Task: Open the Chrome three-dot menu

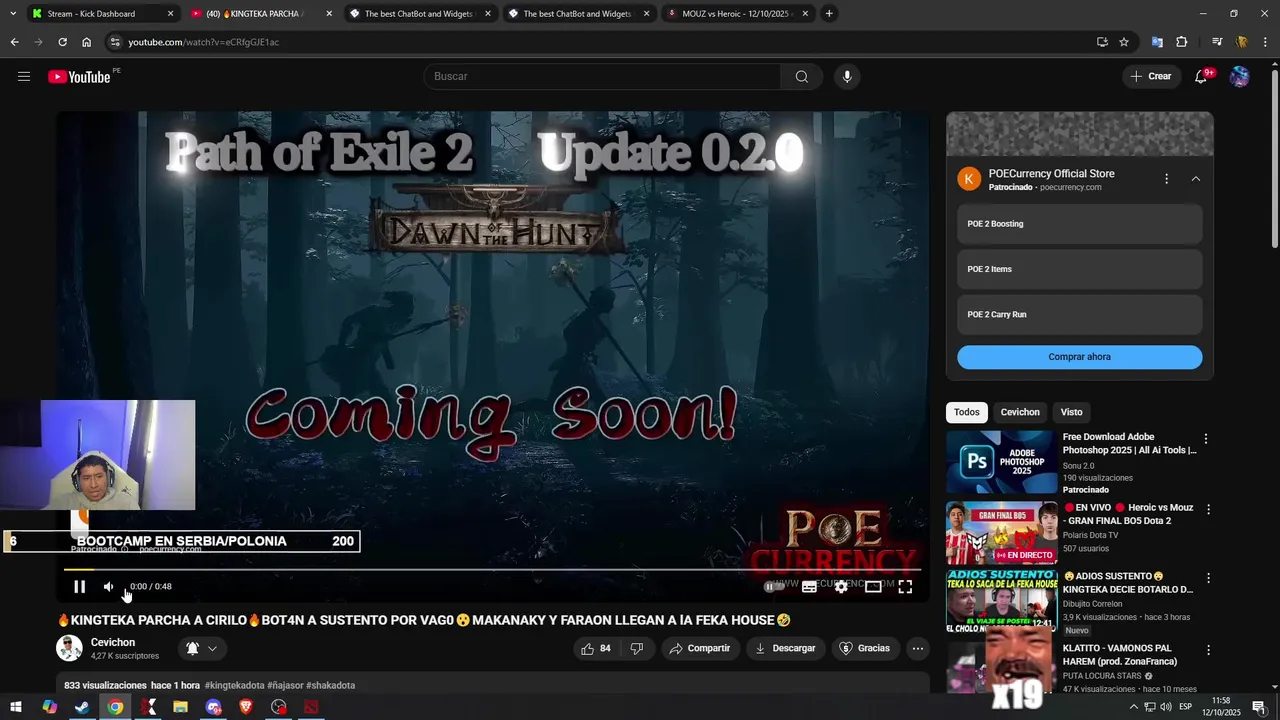Action: 1265,42
